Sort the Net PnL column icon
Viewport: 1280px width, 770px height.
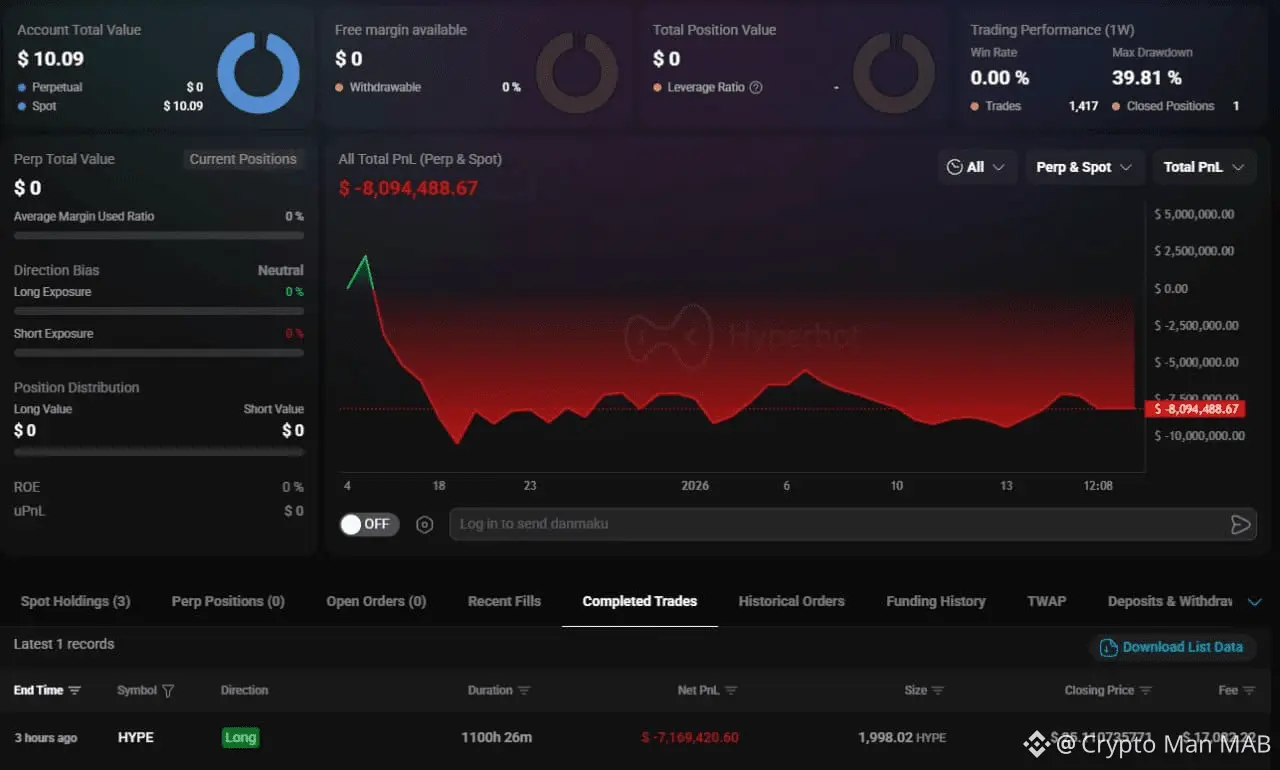click(731, 690)
